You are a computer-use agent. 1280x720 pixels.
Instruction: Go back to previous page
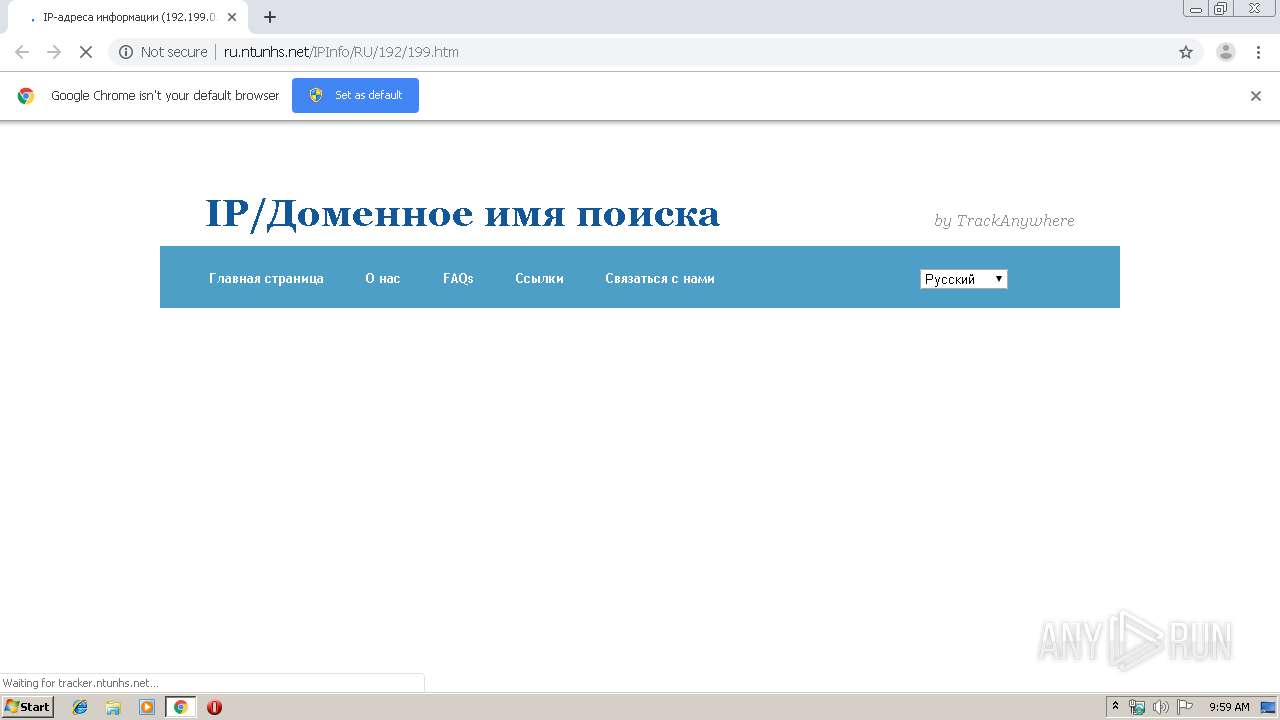tap(22, 52)
